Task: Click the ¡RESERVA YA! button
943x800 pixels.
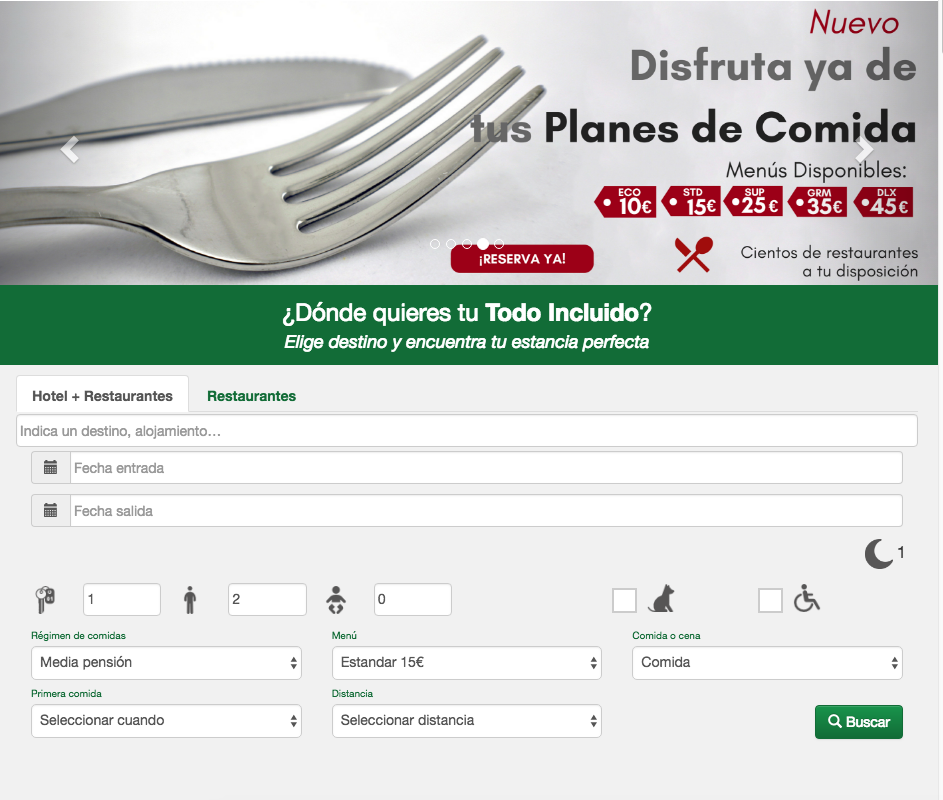Action: [x=522, y=259]
